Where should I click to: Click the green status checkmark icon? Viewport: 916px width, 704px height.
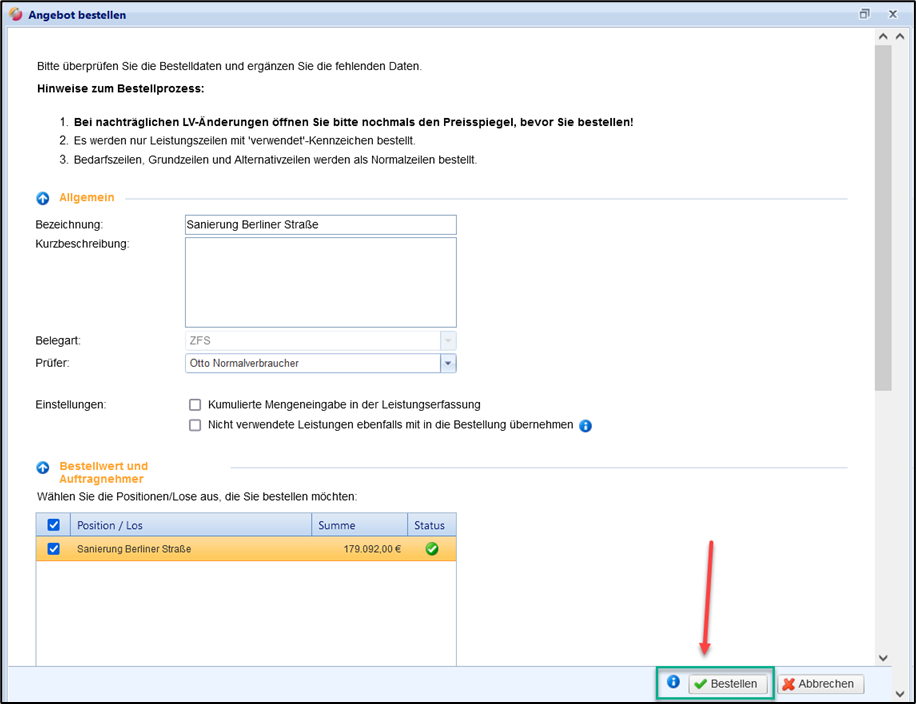(432, 549)
